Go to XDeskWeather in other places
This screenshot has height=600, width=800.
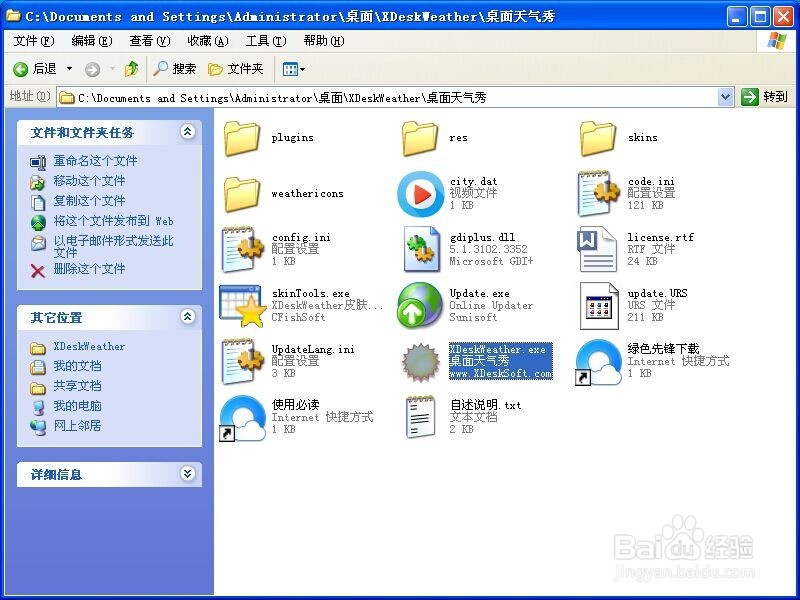tap(89, 346)
